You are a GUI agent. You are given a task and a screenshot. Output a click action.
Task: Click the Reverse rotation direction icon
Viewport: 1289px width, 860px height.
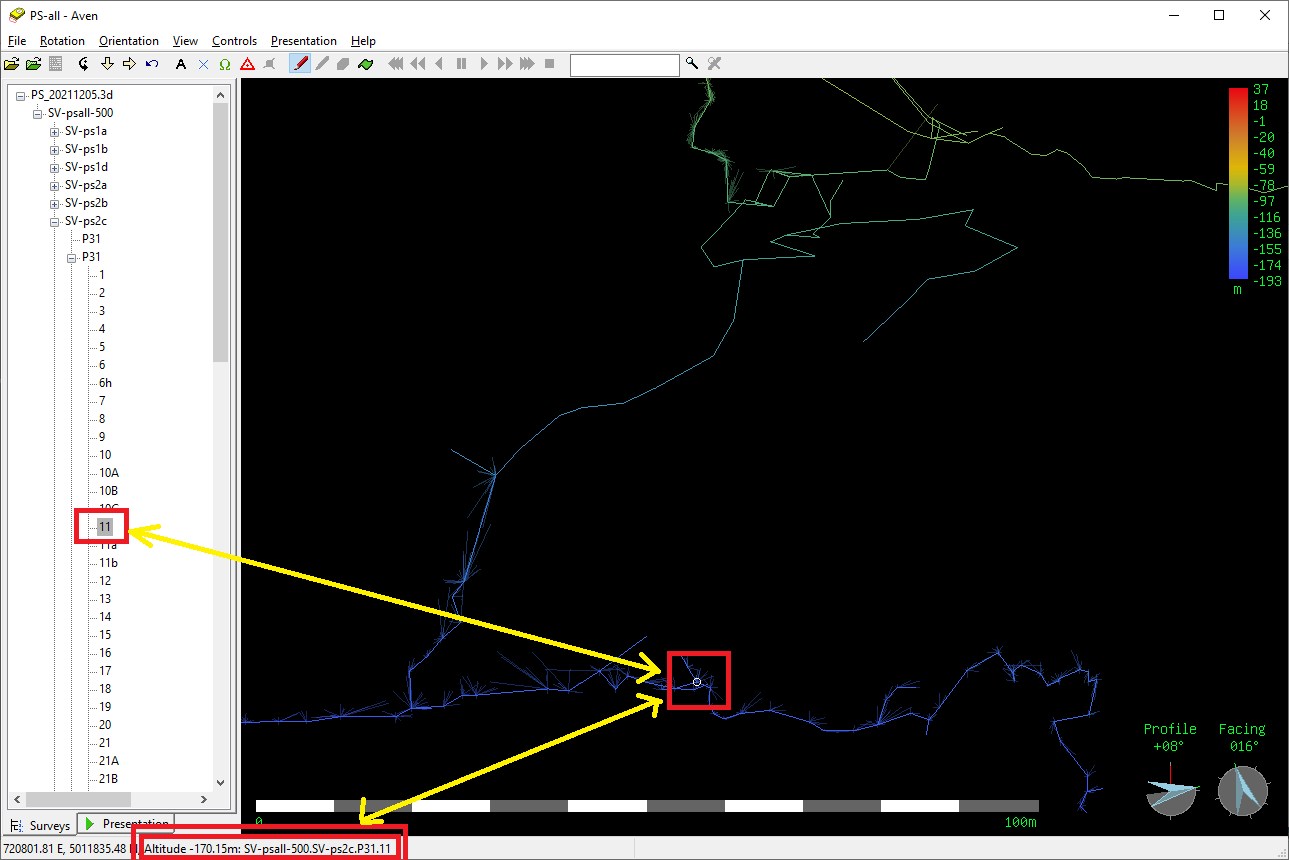[152, 64]
